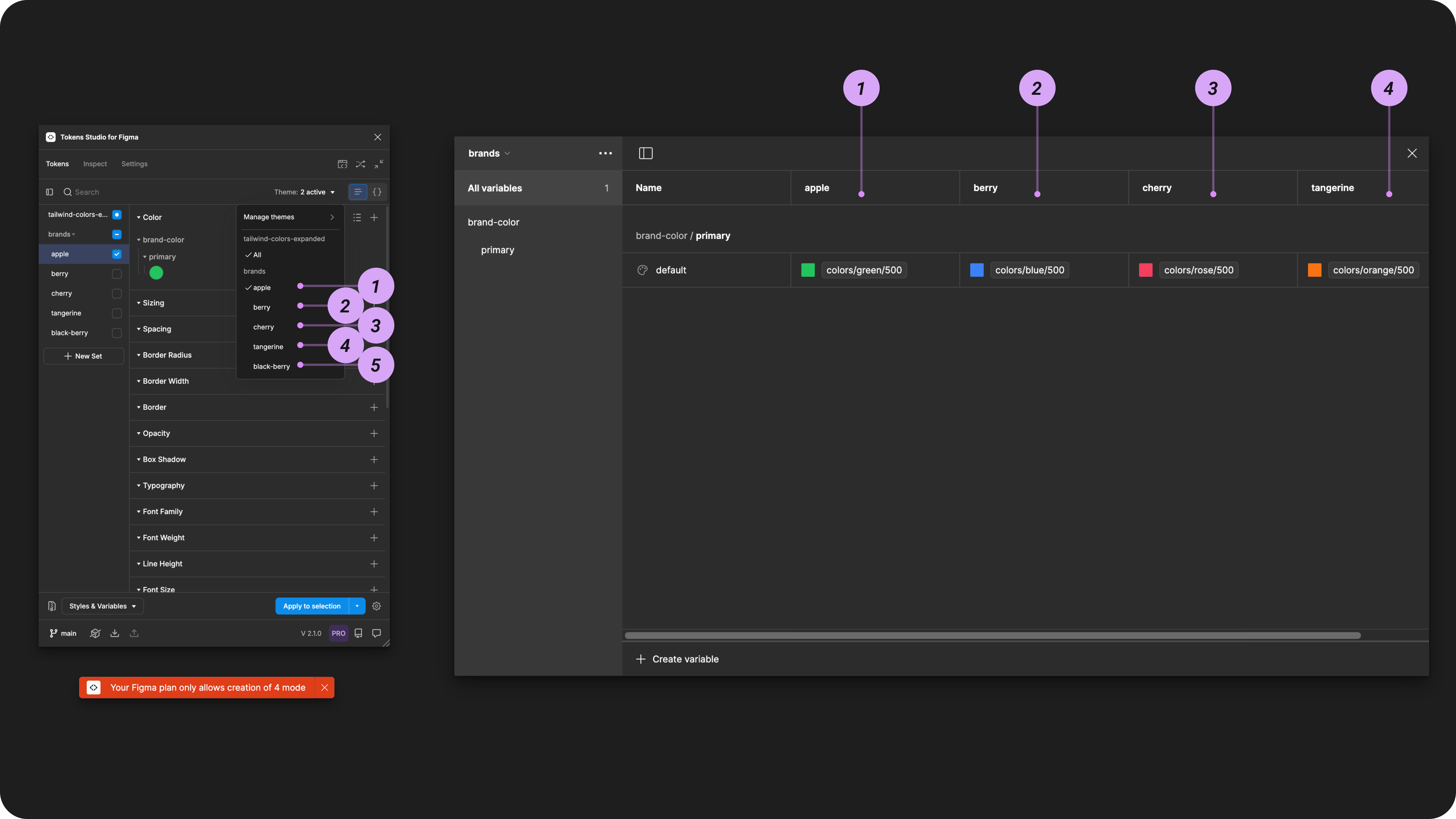Click the shuffle resolve tokens icon
The width and height of the screenshot is (1456, 819).
click(361, 164)
